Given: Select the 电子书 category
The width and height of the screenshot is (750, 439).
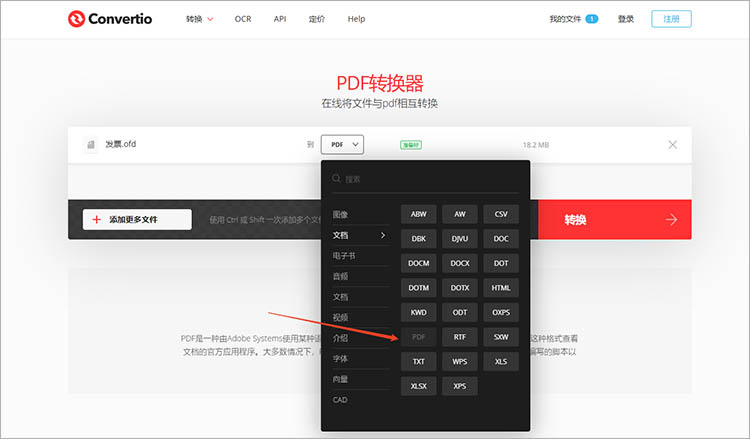Looking at the screenshot, I should coord(344,256).
